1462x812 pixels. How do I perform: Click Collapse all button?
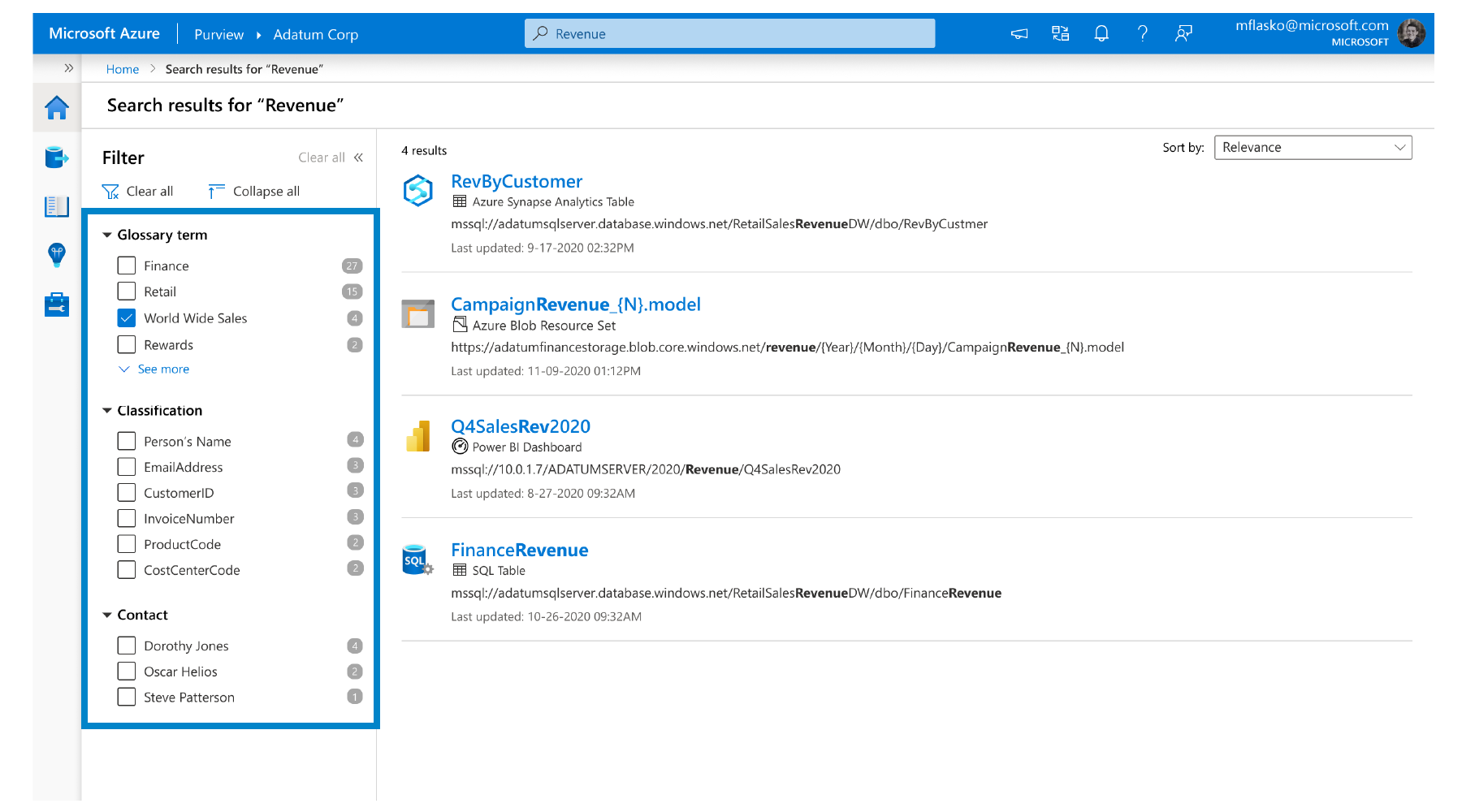pyautogui.click(x=266, y=192)
